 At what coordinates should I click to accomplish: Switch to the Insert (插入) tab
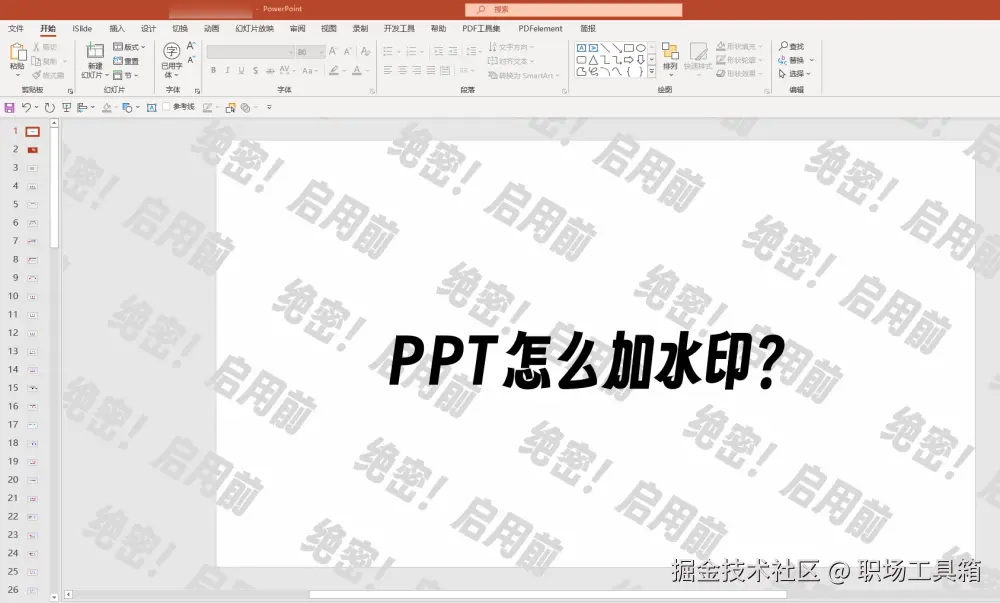117,29
